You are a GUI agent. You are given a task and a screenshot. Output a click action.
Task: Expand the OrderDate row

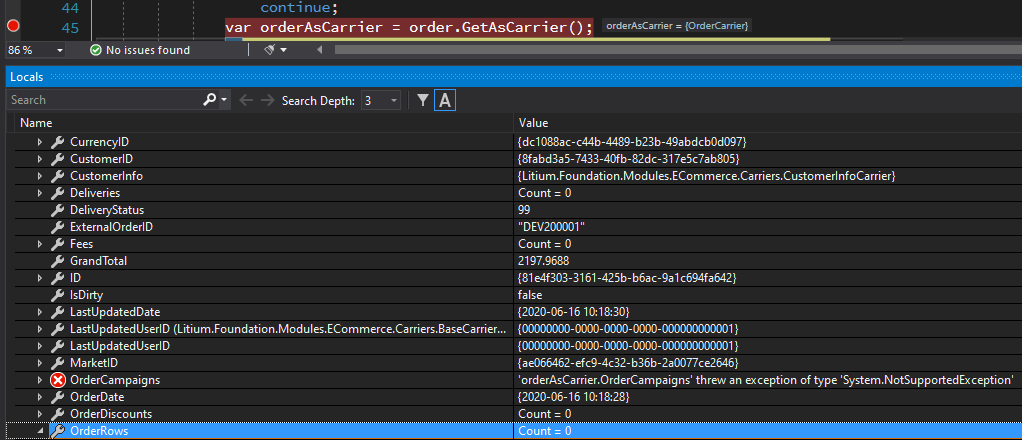tap(40, 397)
